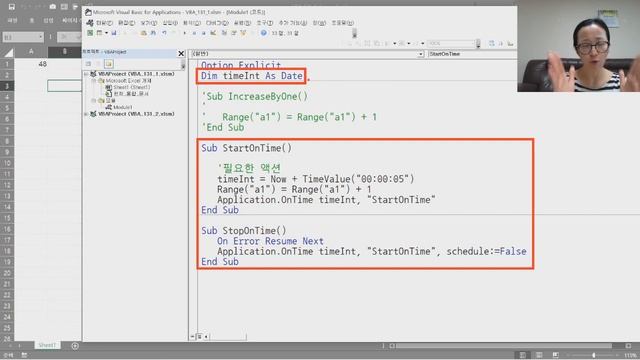Open the 도구(T) menu
The image size is (640, 360).
pyautogui.click(x=264, y=23)
